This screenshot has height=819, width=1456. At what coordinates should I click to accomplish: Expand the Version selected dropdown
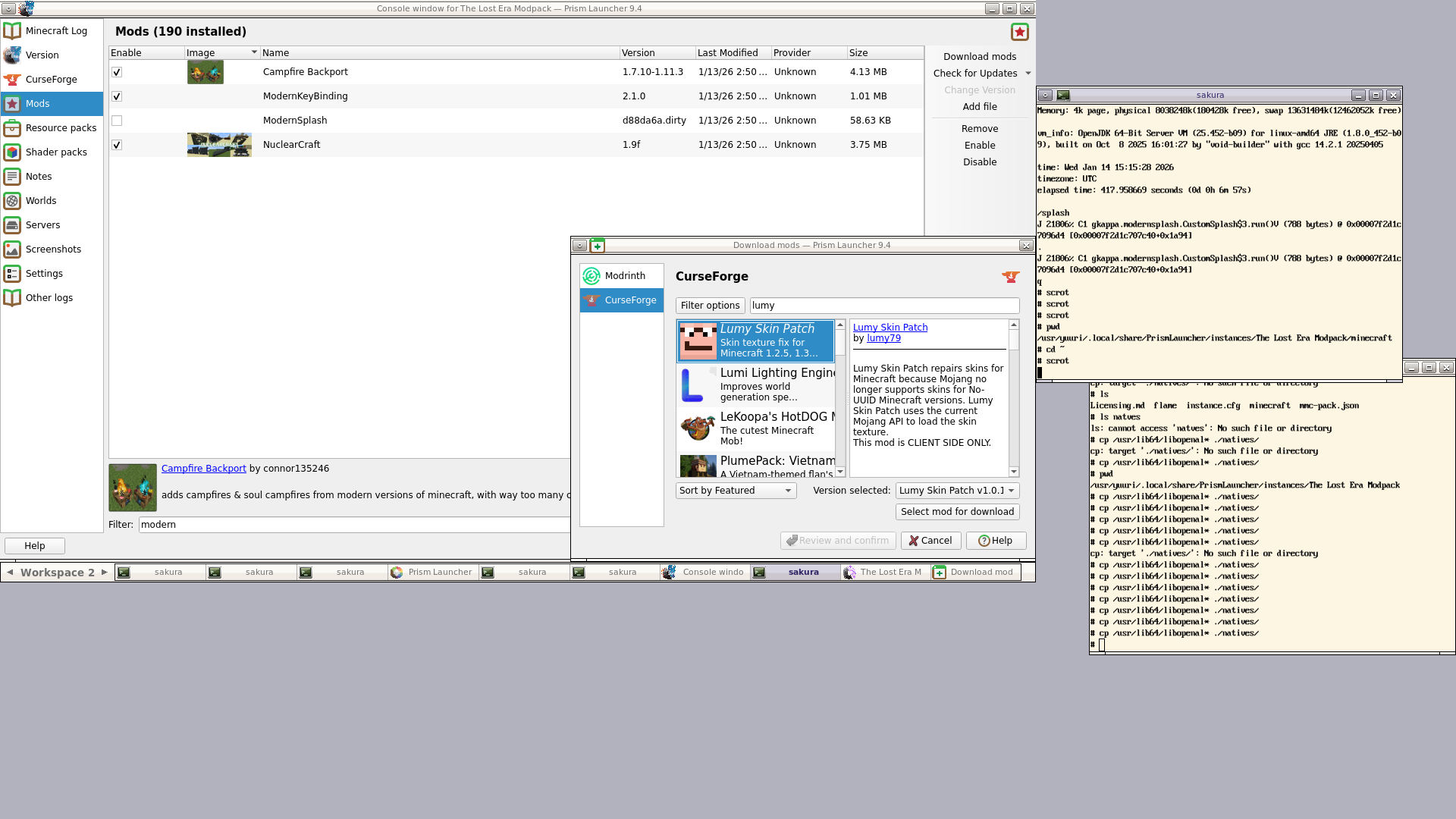pos(957,491)
